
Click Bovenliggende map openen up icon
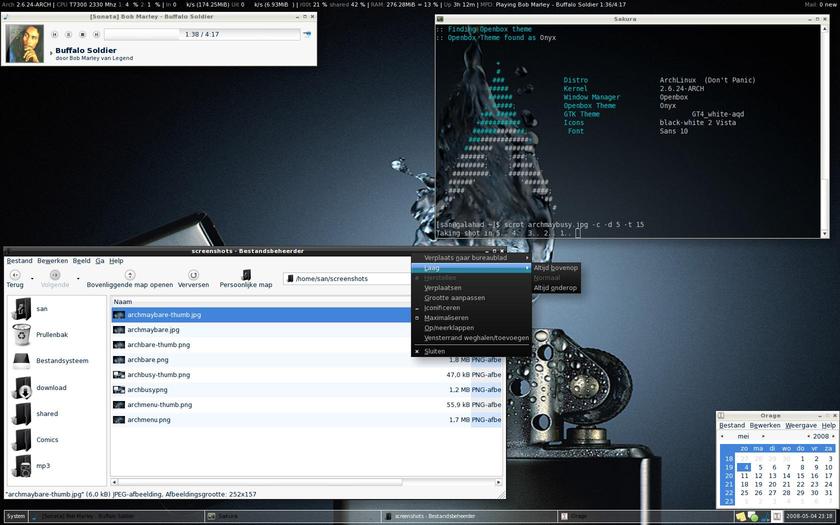pos(130,275)
